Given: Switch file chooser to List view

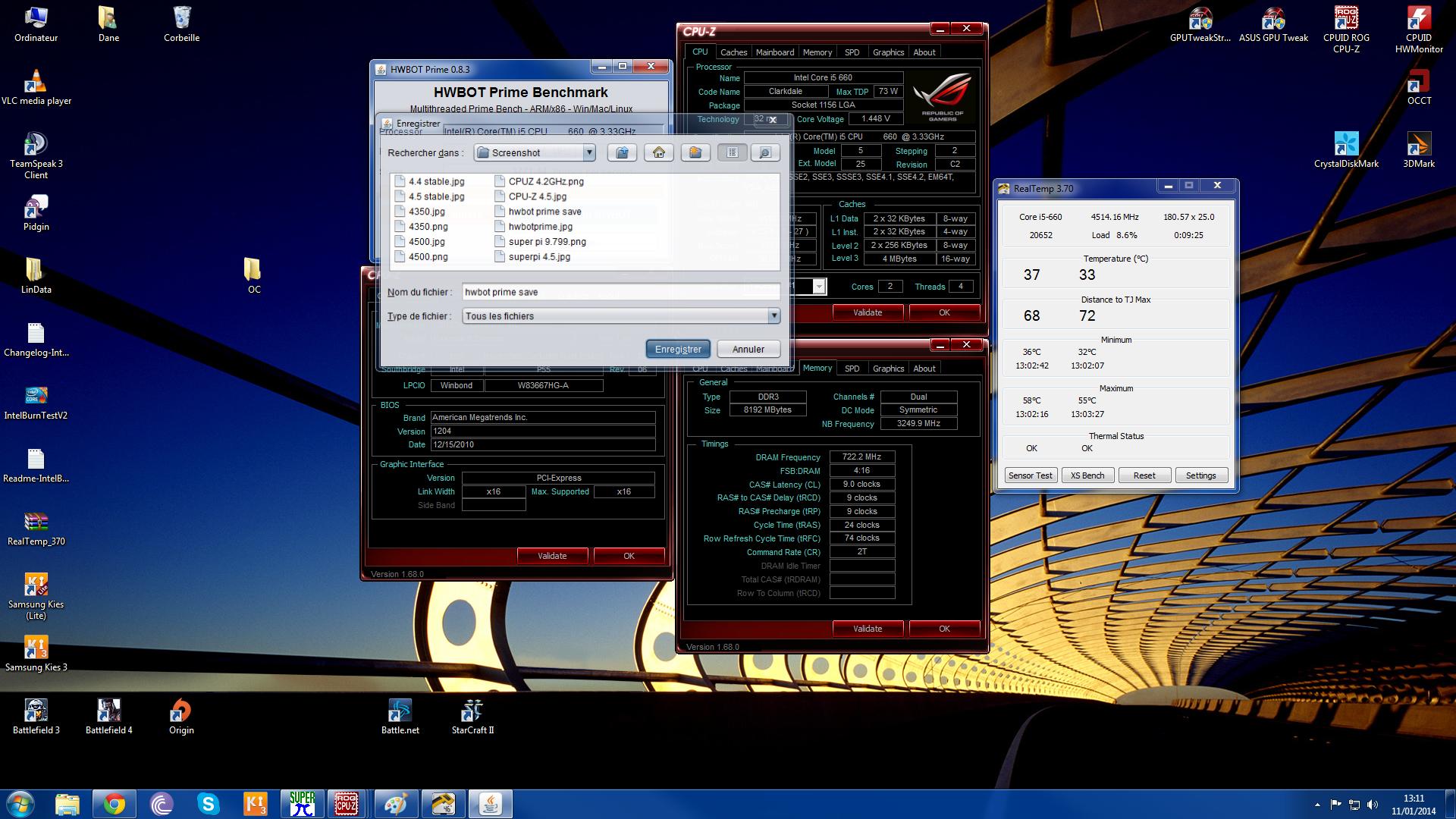Looking at the screenshot, I should [x=732, y=152].
